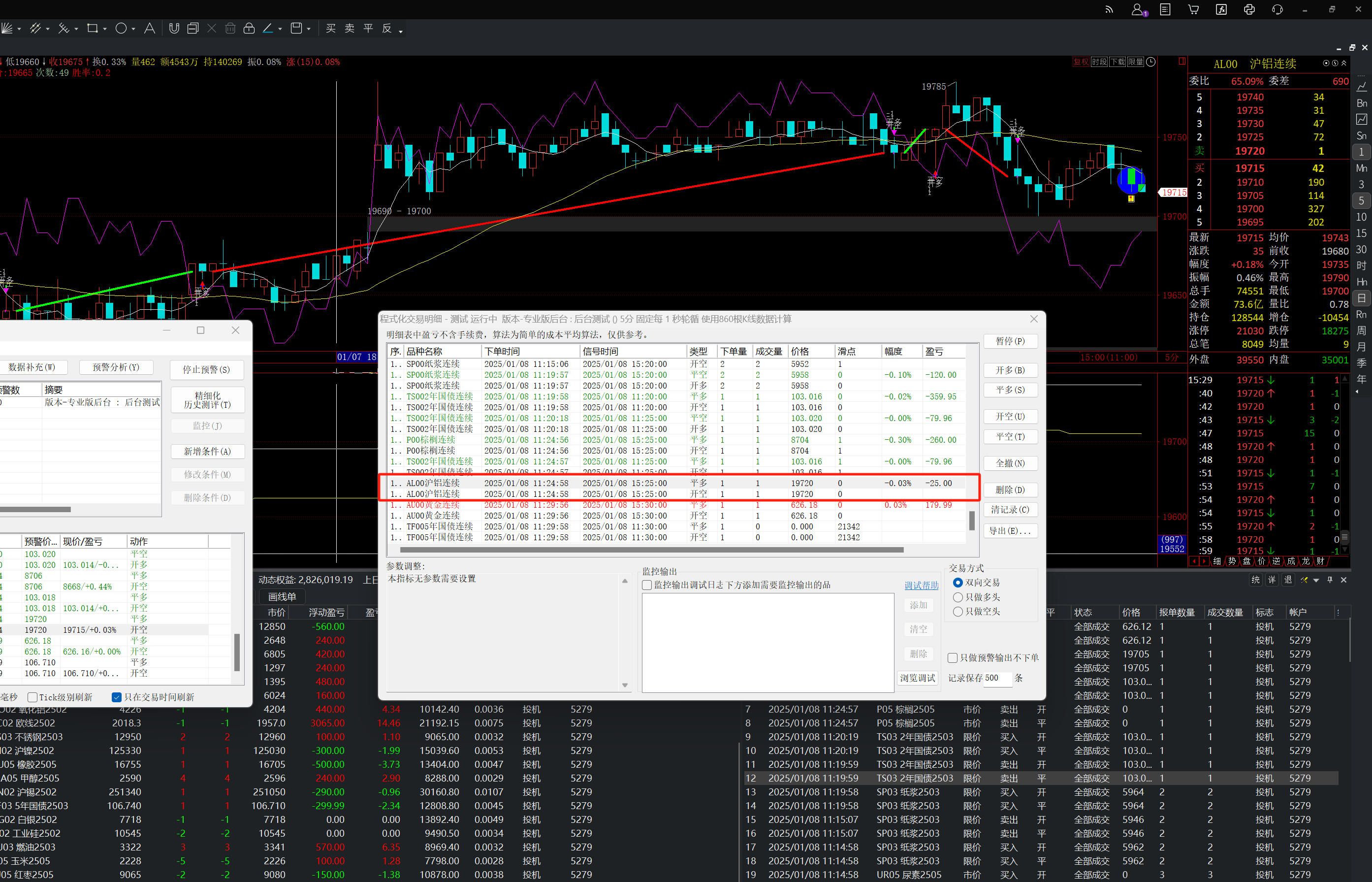Open dropdown arrow next to circle tool
Image resolution: width=1372 pixels, height=882 pixels.
[x=133, y=29]
